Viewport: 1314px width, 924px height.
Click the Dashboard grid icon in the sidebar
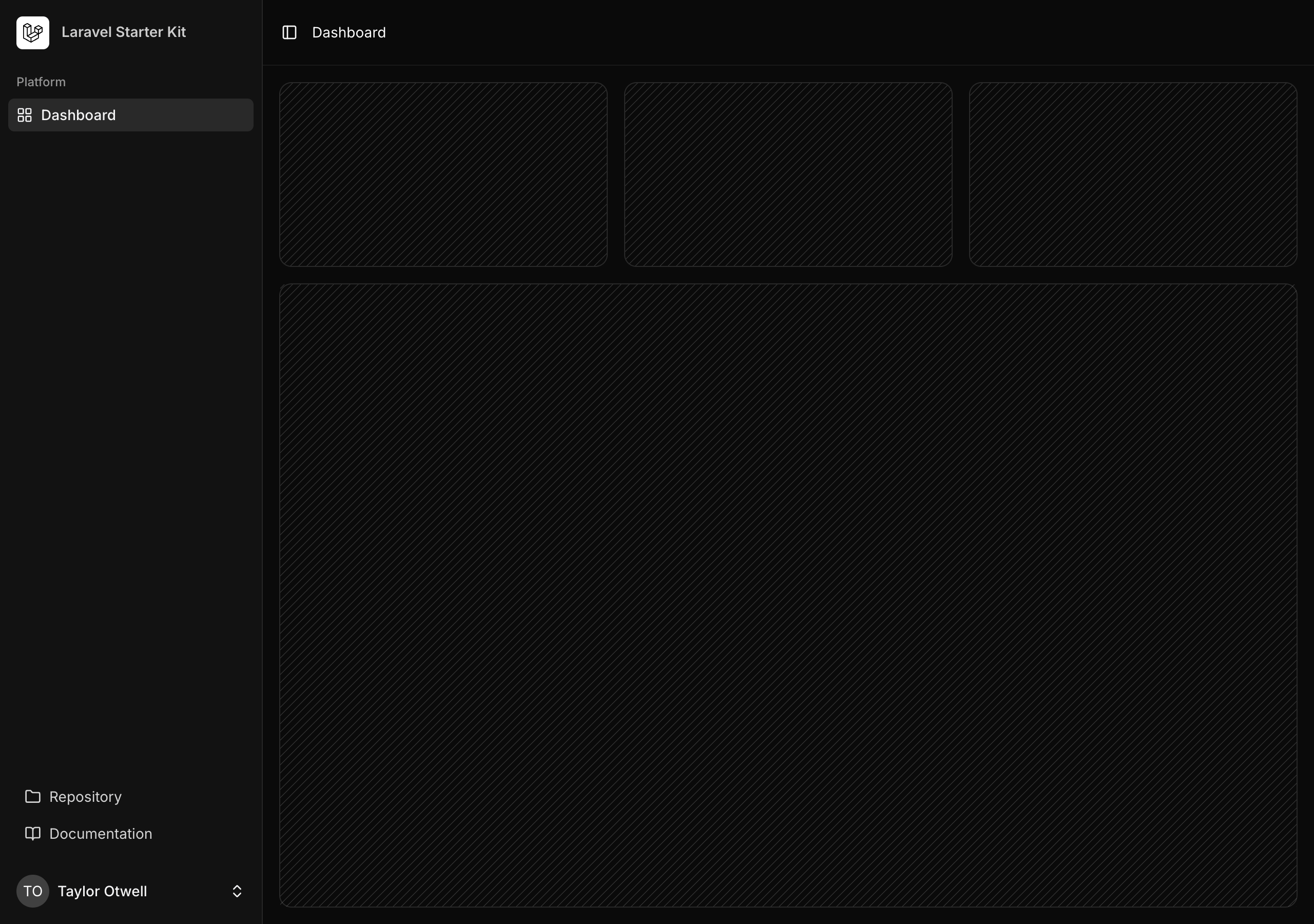(x=25, y=115)
